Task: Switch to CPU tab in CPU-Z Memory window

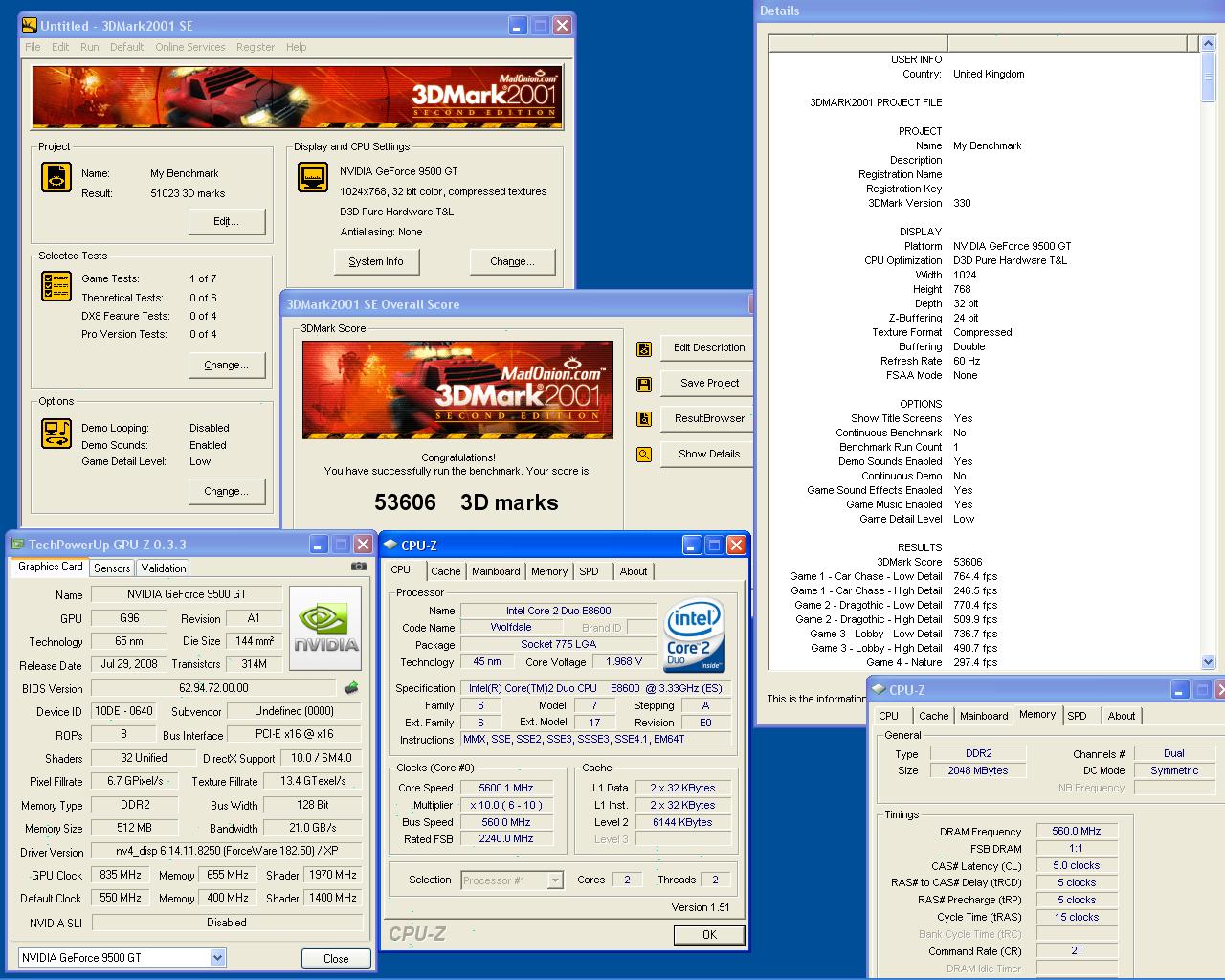Action: point(889,716)
